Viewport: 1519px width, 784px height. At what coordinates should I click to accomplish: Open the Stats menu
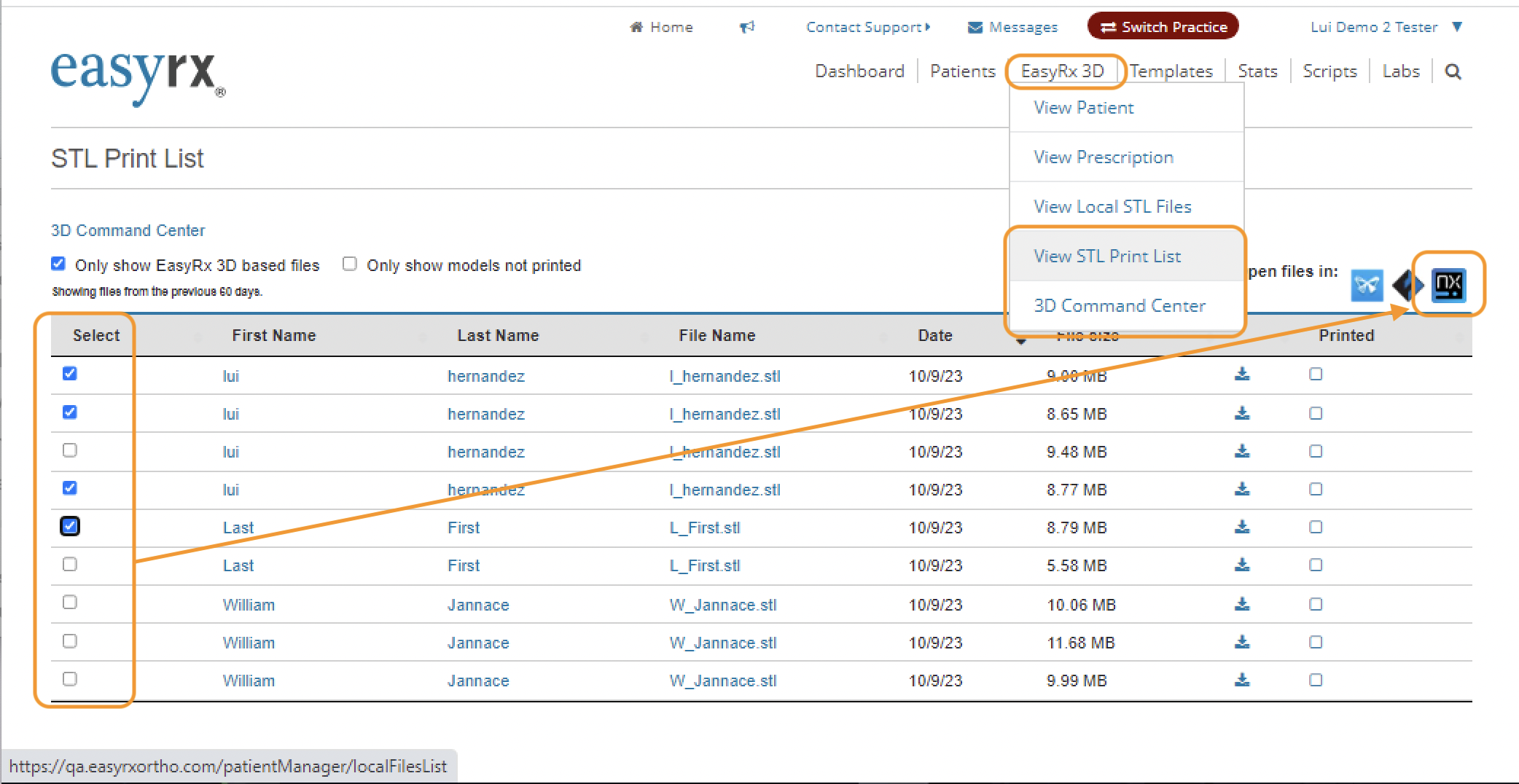(x=1258, y=71)
